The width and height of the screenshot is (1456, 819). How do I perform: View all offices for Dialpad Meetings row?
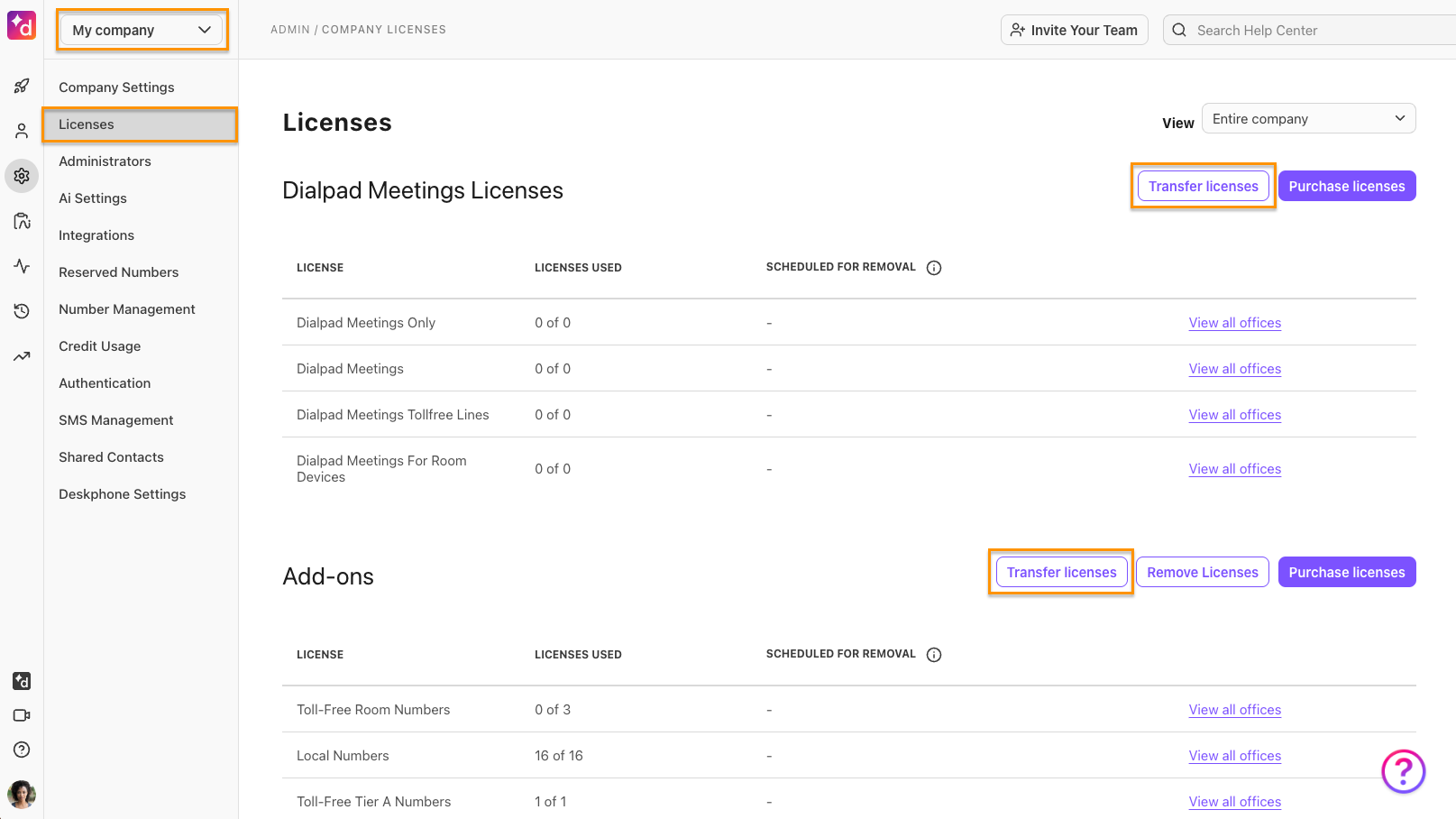coord(1234,369)
